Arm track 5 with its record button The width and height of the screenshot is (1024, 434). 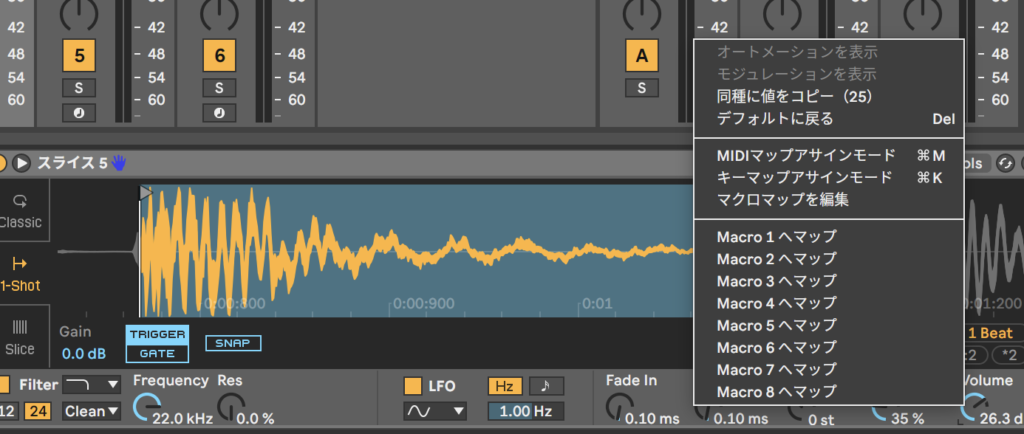79,112
